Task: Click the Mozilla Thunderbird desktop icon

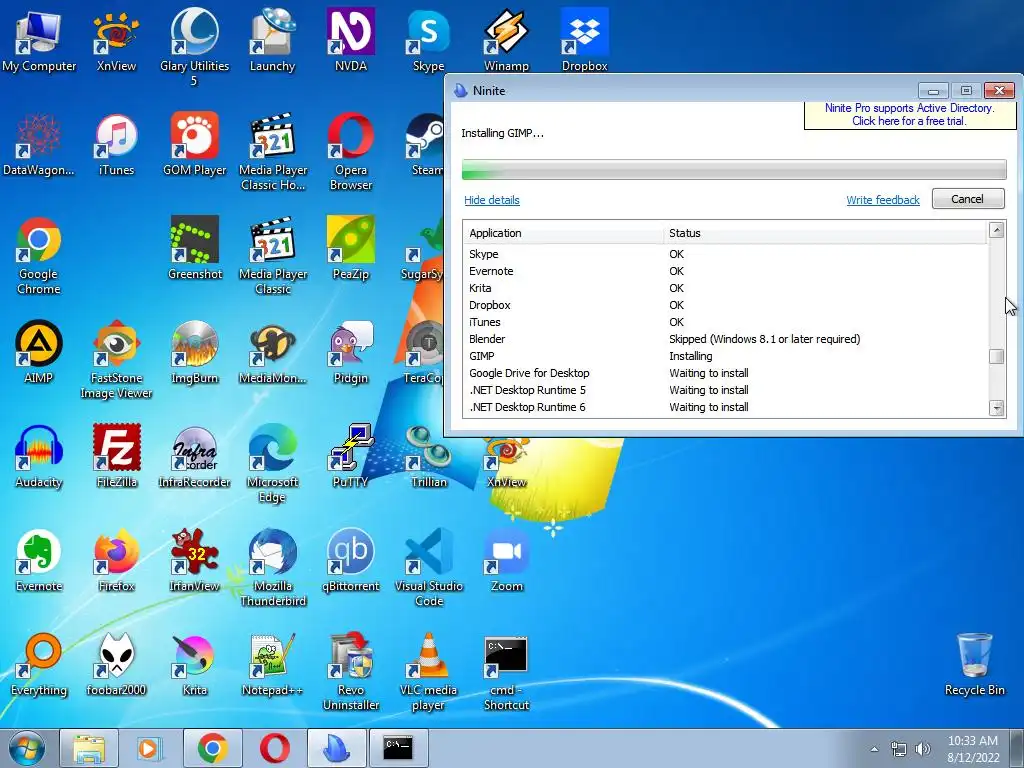Action: tap(272, 567)
